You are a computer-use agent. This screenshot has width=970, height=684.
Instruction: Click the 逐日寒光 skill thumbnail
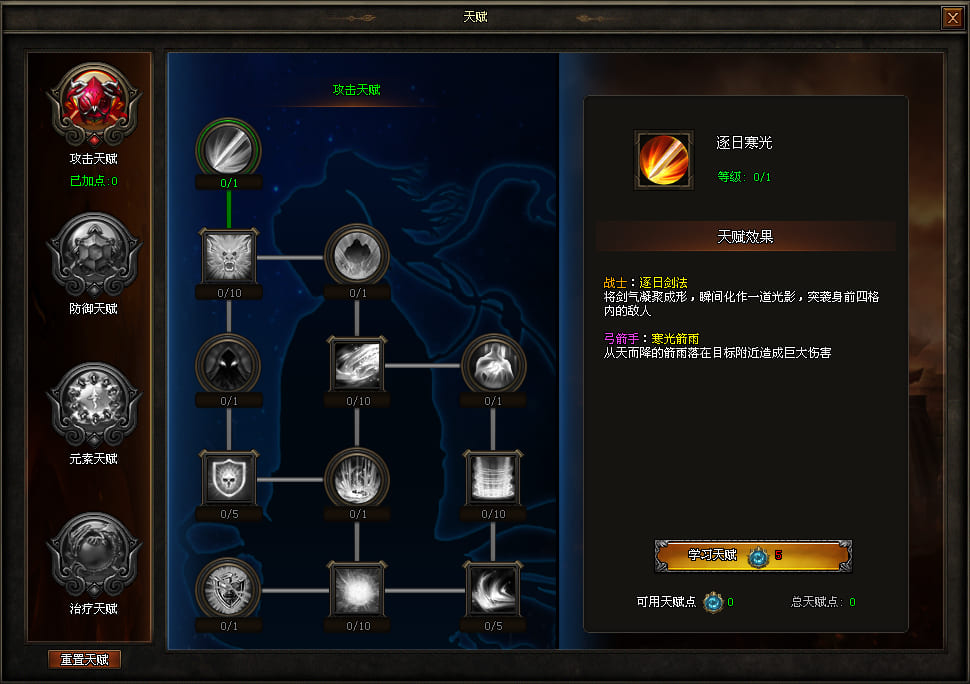(x=664, y=160)
